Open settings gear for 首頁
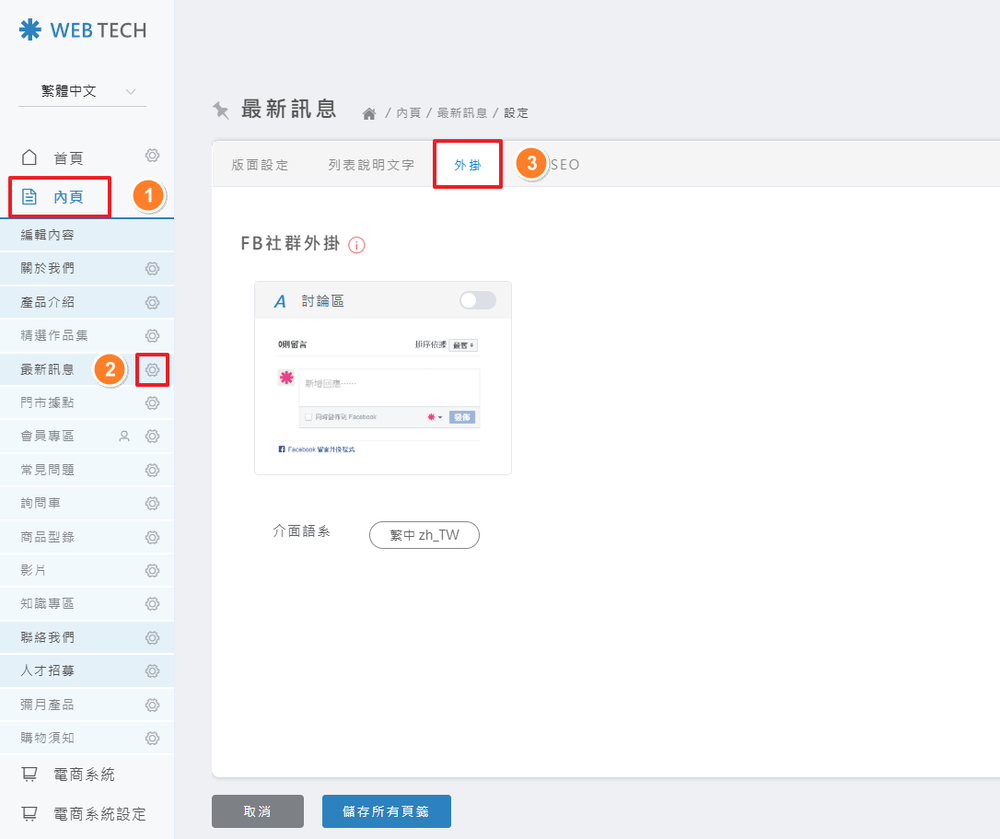Image resolution: width=1000 pixels, height=839 pixels. point(152,156)
